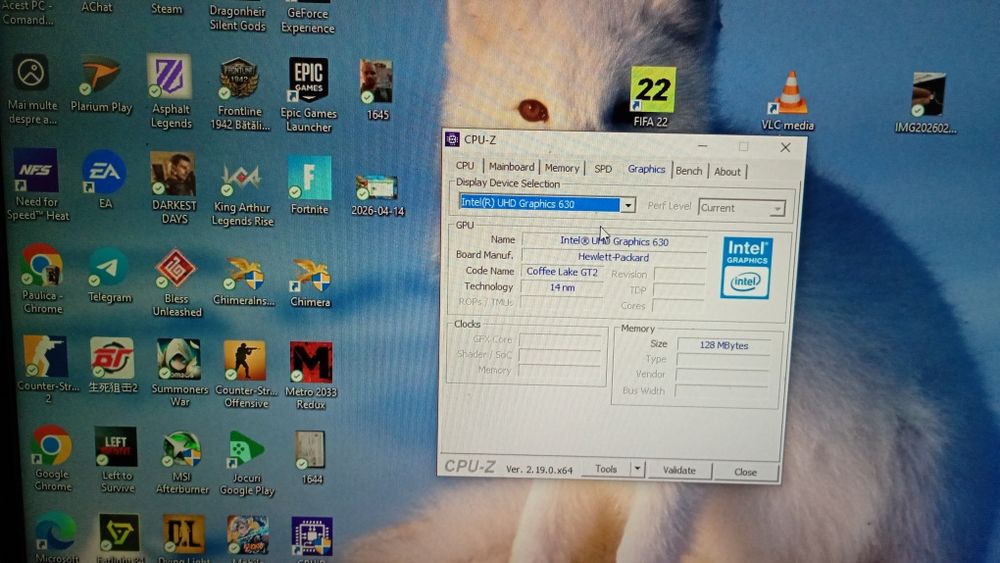Launch the Chimera desktop shortcut
This screenshot has height=563, width=1000.
point(311,282)
